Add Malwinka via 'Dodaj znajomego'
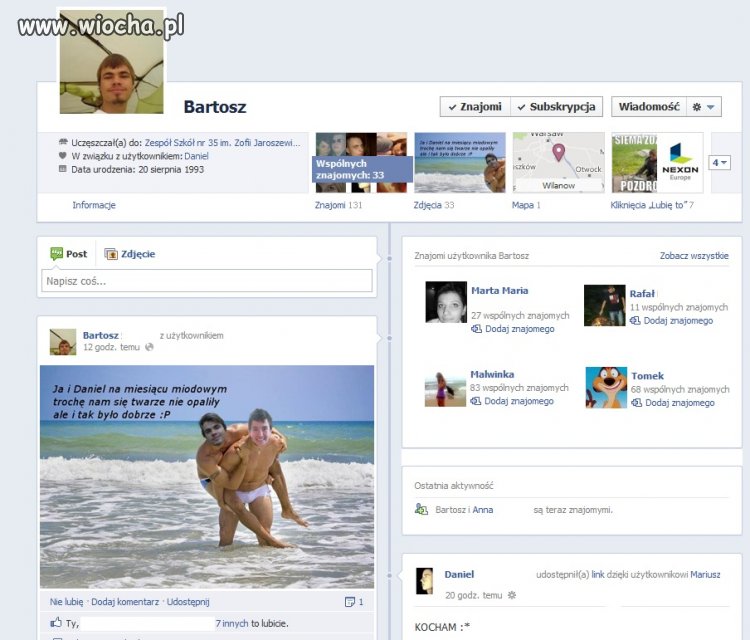 (x=518, y=401)
